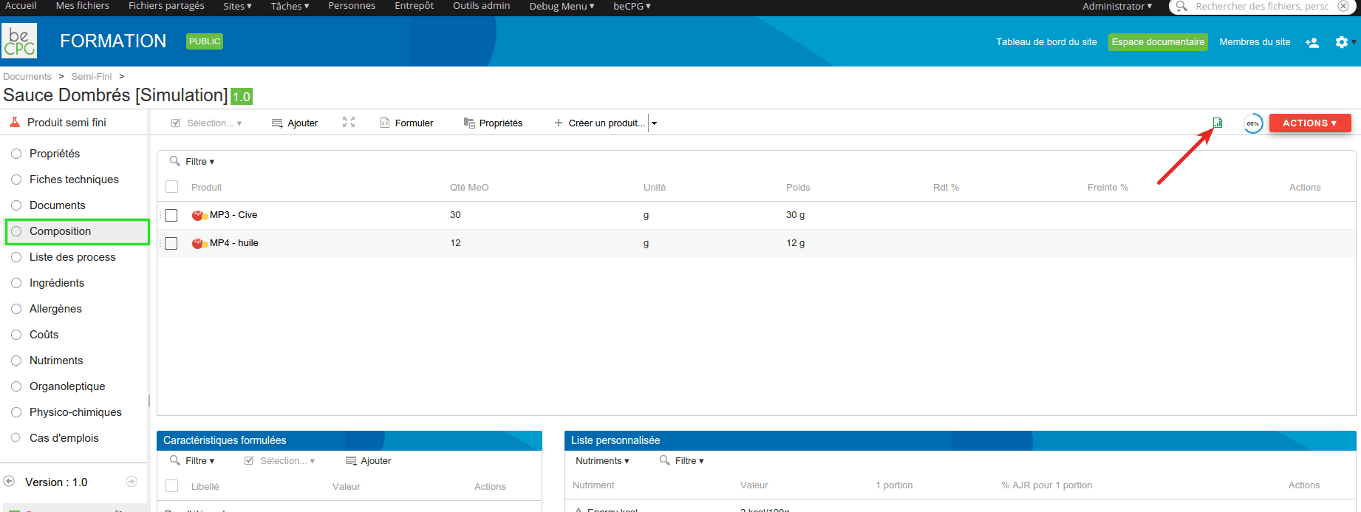Select the Organoleptique list
This screenshot has width=1361, height=512.
(x=67, y=387)
